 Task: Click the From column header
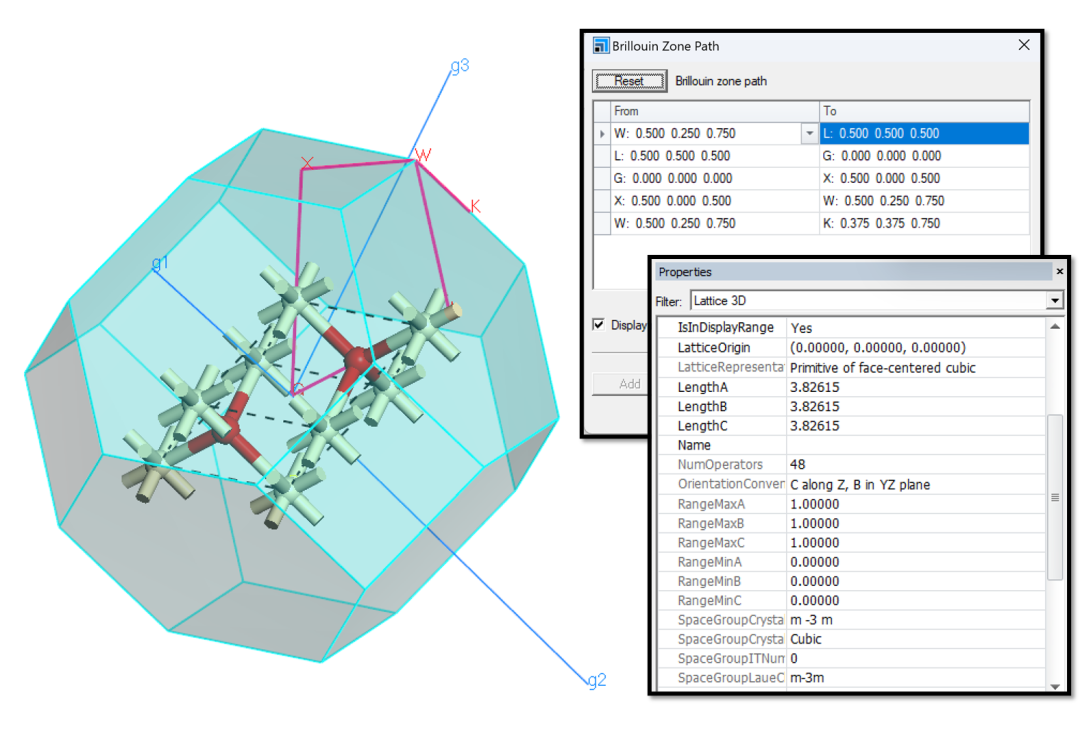point(714,111)
